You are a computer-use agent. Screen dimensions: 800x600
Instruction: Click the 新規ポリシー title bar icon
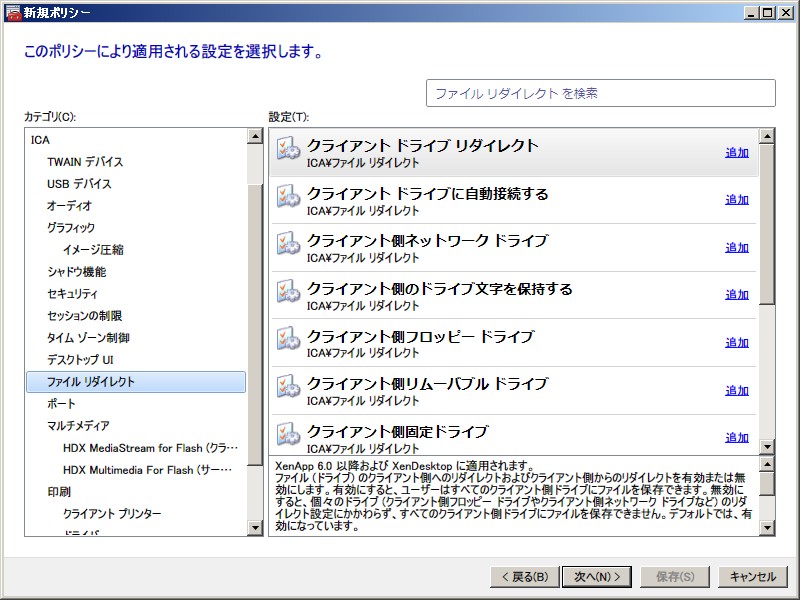tap(12, 12)
